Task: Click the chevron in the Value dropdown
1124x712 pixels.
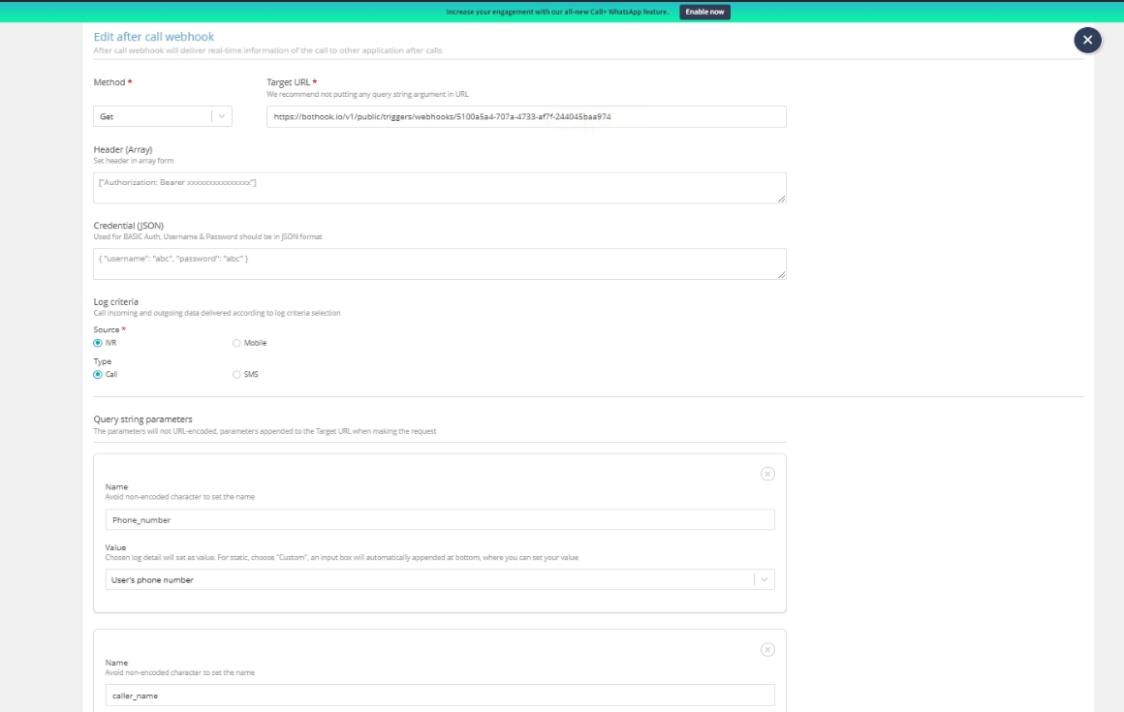Action: pos(764,580)
